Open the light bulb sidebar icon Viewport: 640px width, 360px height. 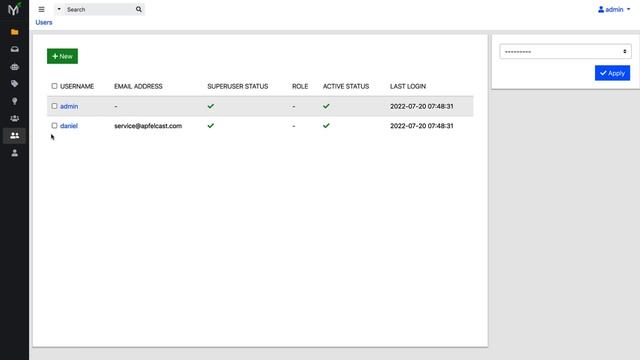coord(15,101)
